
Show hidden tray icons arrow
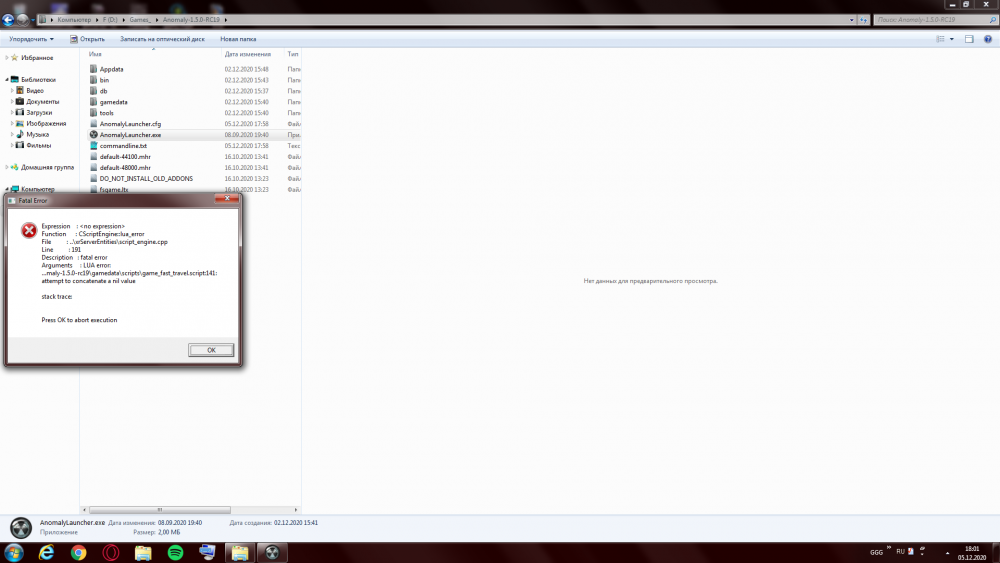pos(947,553)
